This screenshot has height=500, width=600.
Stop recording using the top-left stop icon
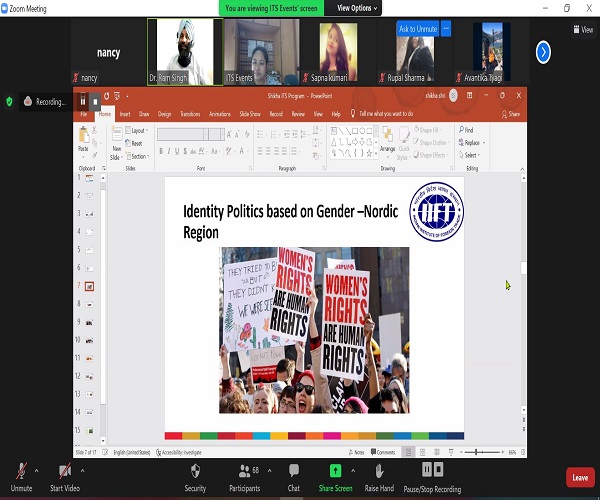tap(95, 102)
